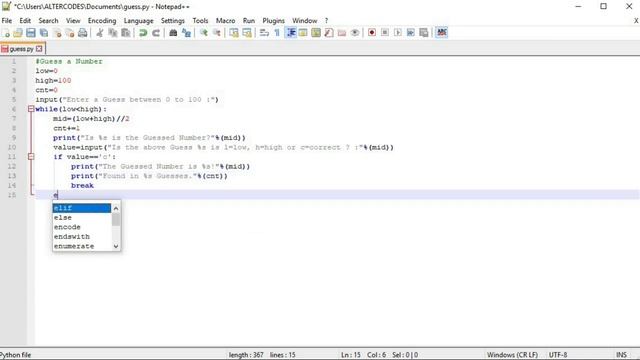Click the Save Recorded Macro icon
This screenshot has height=360, width=640.
pyautogui.click(x=424, y=33)
